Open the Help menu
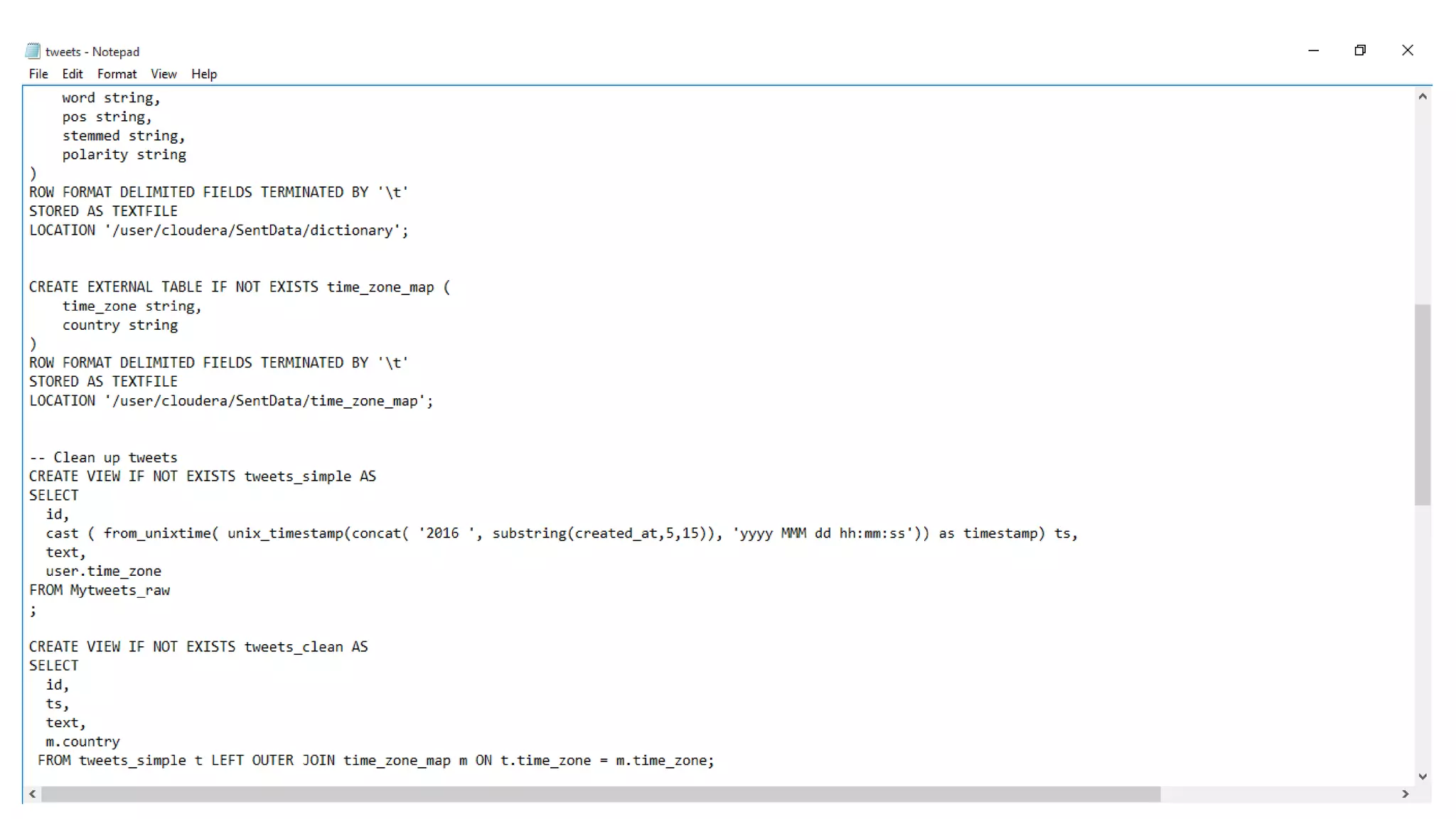Viewport: 1456px width, 819px height. point(204,74)
